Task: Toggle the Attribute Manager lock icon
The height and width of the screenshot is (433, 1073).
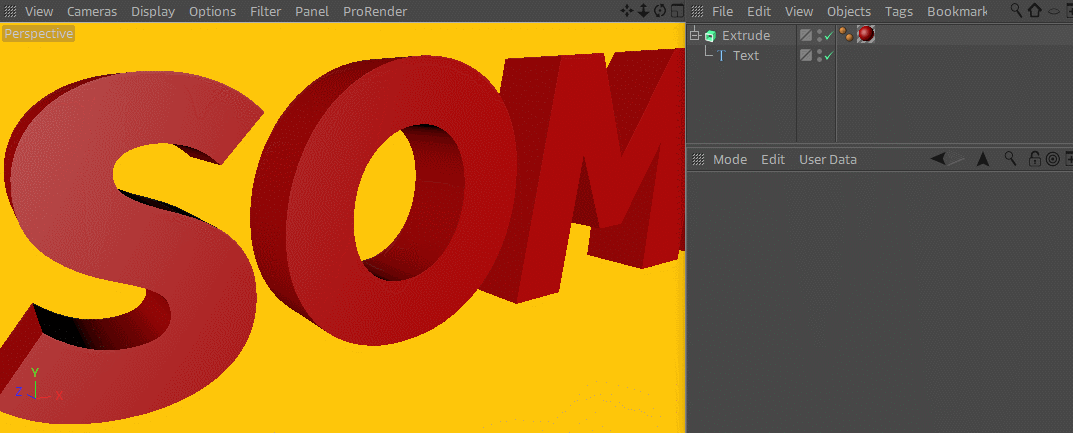Action: (1035, 159)
